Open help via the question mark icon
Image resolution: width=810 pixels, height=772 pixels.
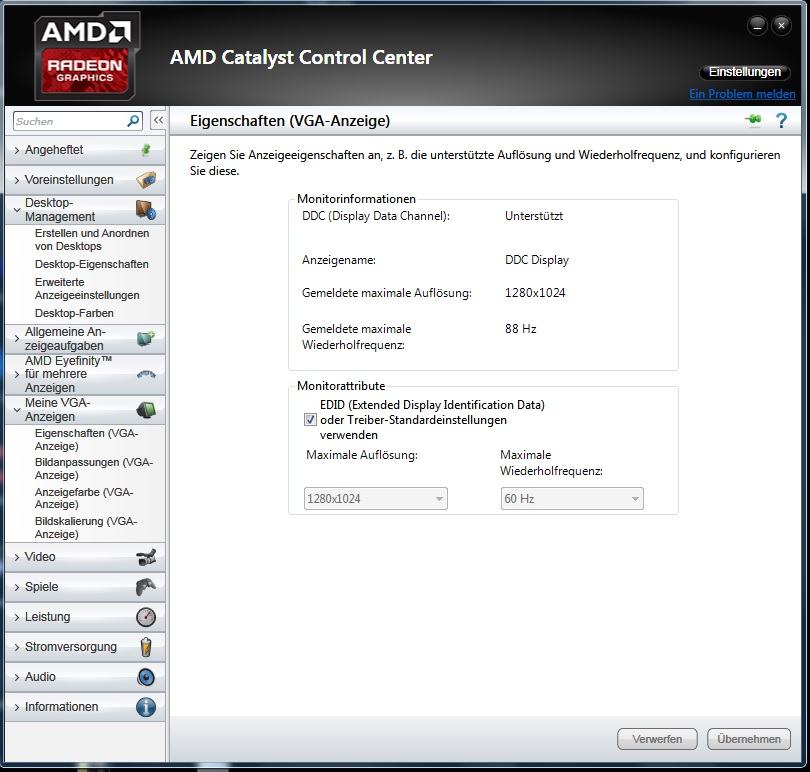[782, 120]
